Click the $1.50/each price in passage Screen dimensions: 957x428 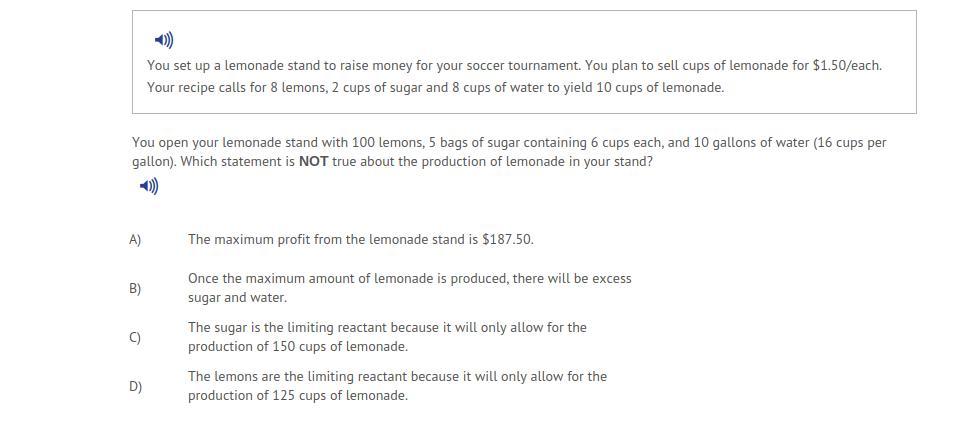pos(847,65)
